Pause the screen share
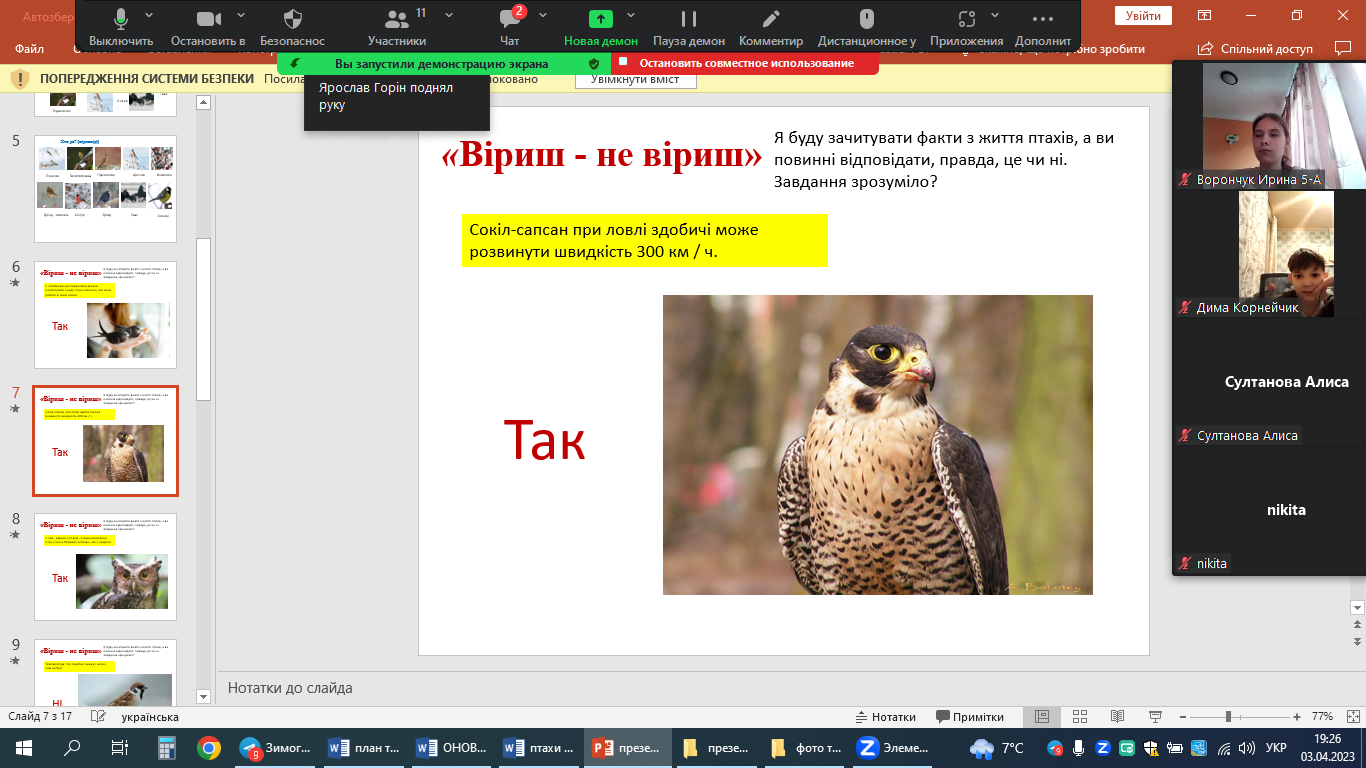 click(689, 27)
